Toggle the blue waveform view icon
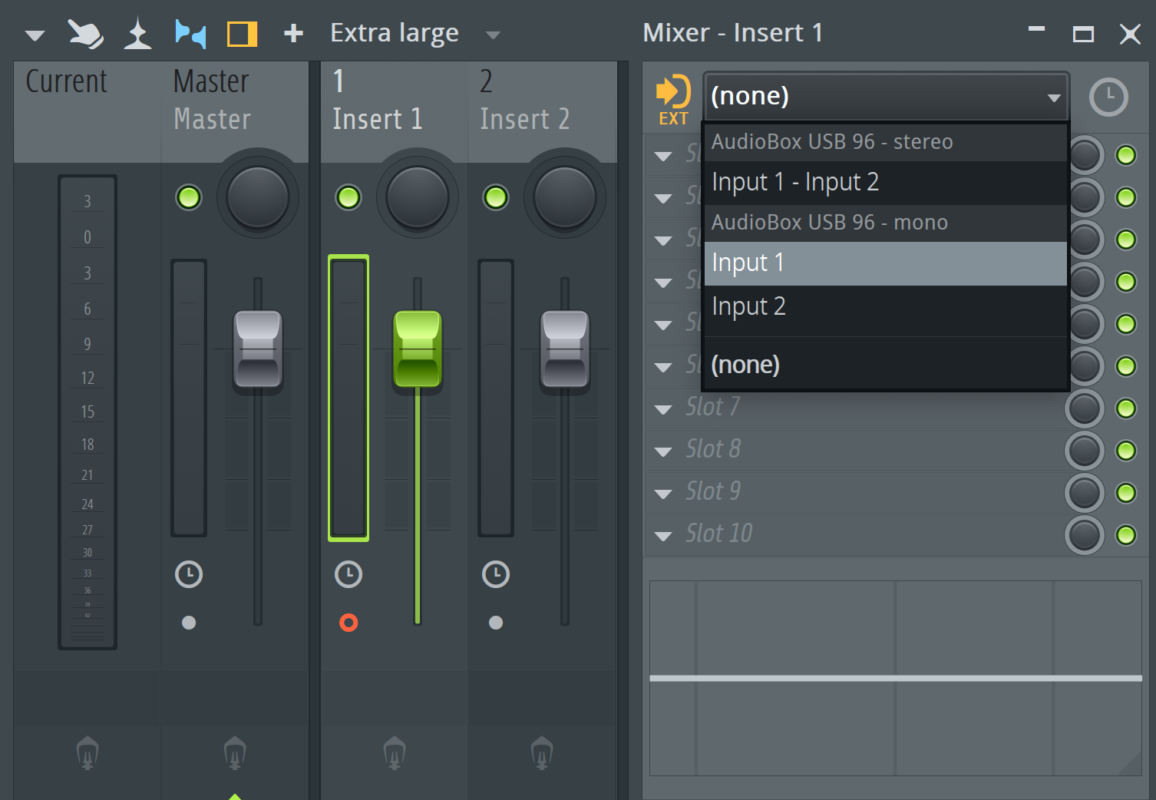This screenshot has width=1156, height=800. point(190,34)
